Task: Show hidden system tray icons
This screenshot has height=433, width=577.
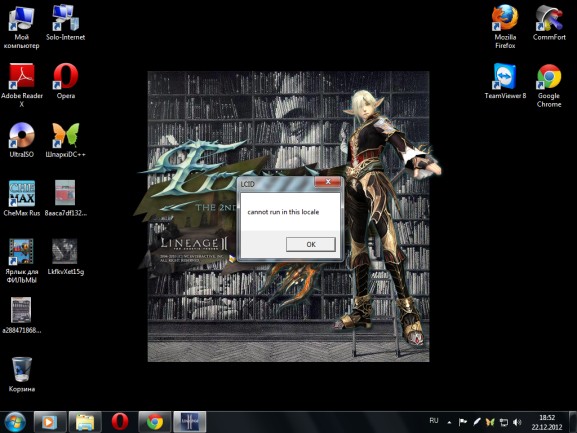Action: (x=449, y=422)
